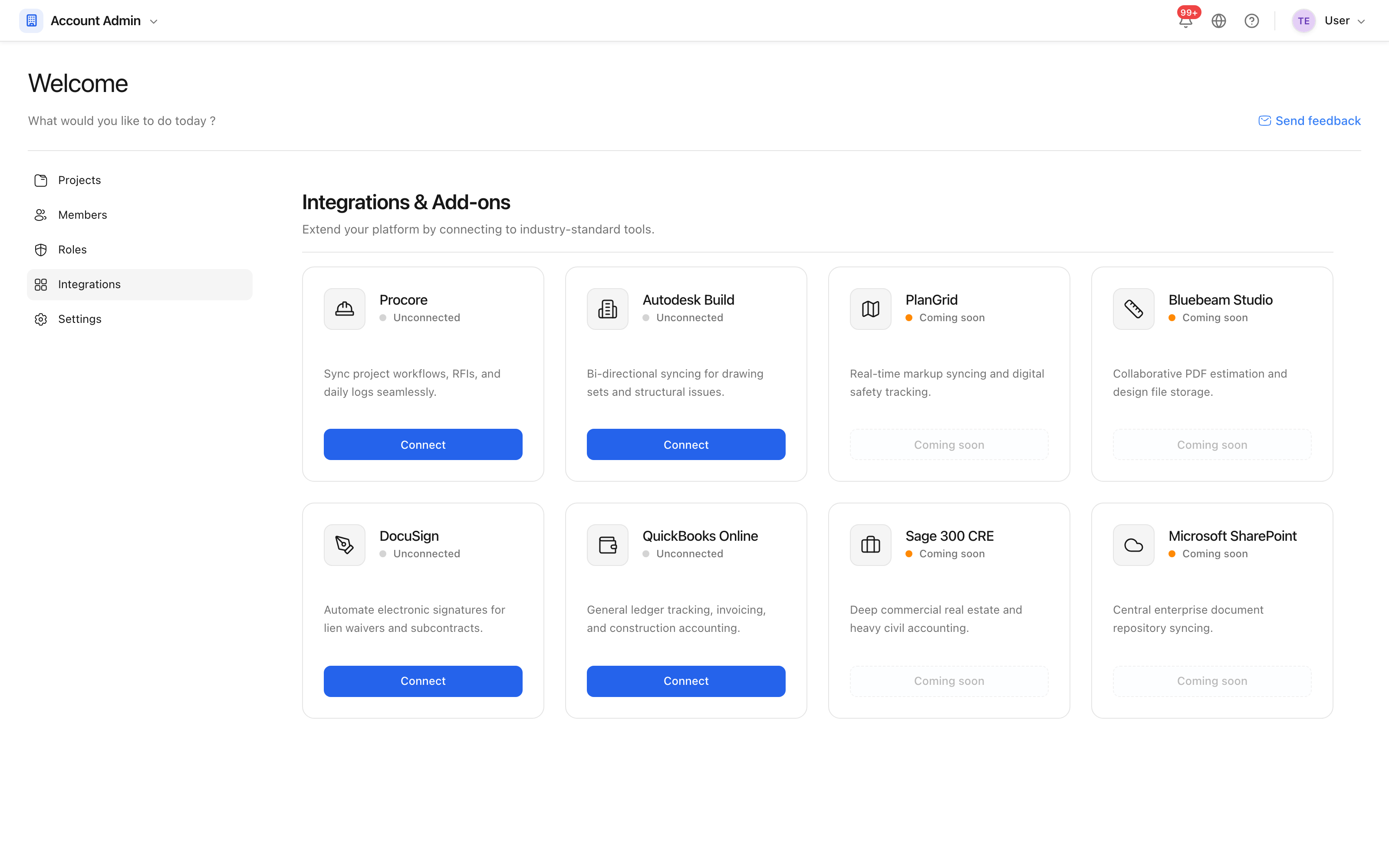Click the Settings gear icon in sidebar
Viewport: 1389px width, 868px height.
(x=41, y=319)
